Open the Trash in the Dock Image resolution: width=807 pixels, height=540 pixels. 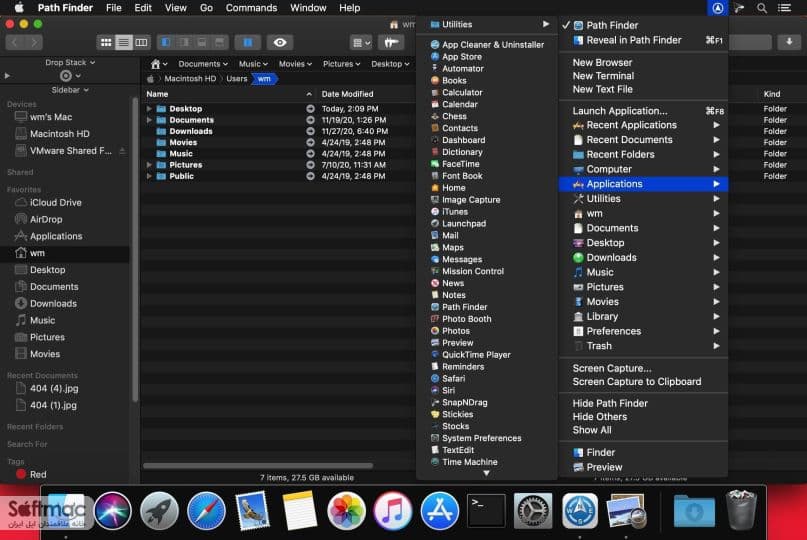click(741, 510)
